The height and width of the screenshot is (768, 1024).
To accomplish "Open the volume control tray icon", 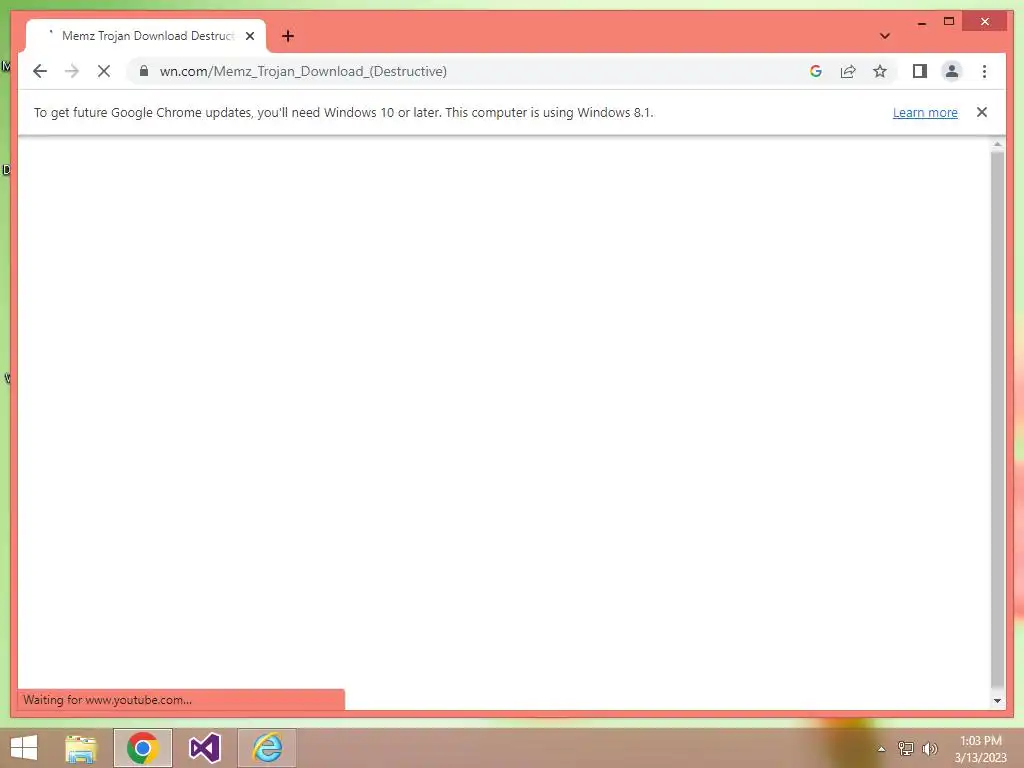I will pyautogui.click(x=929, y=749).
